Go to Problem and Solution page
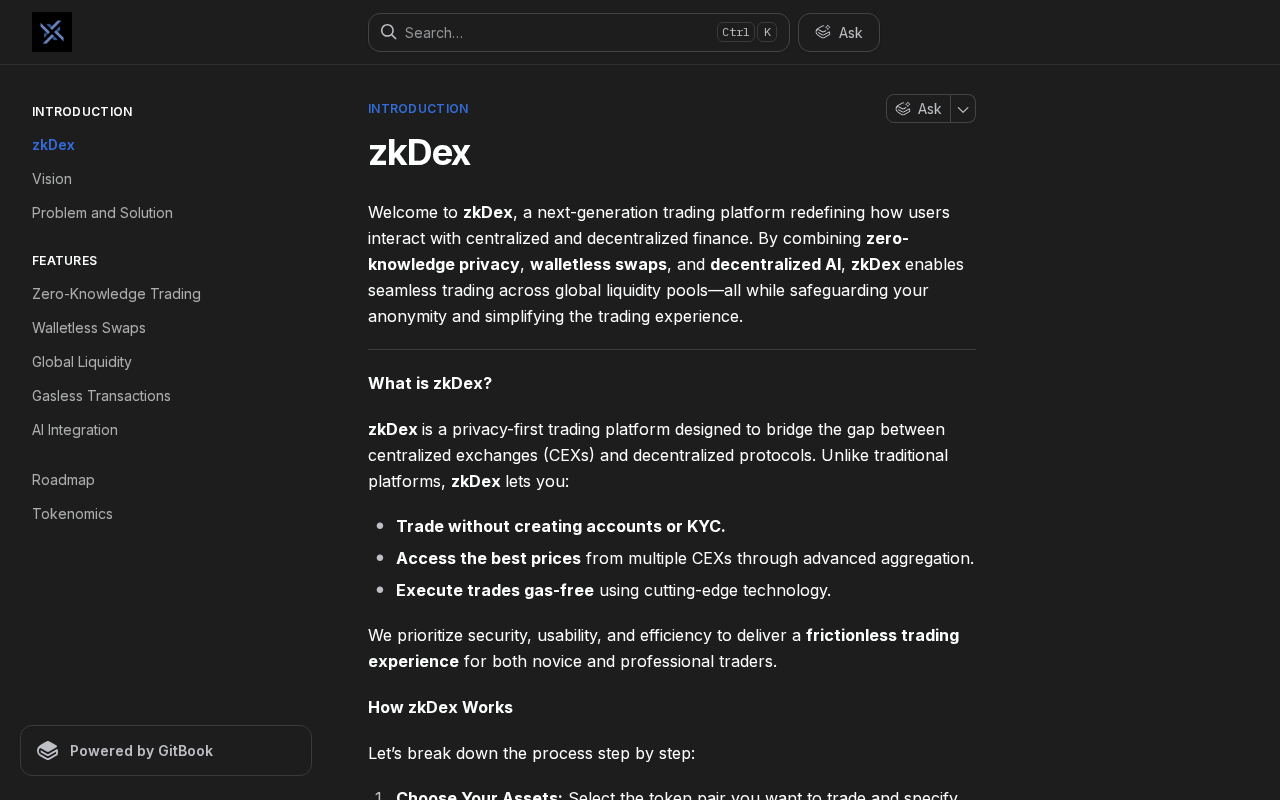Screen dimensions: 1280x800 tap(102, 213)
